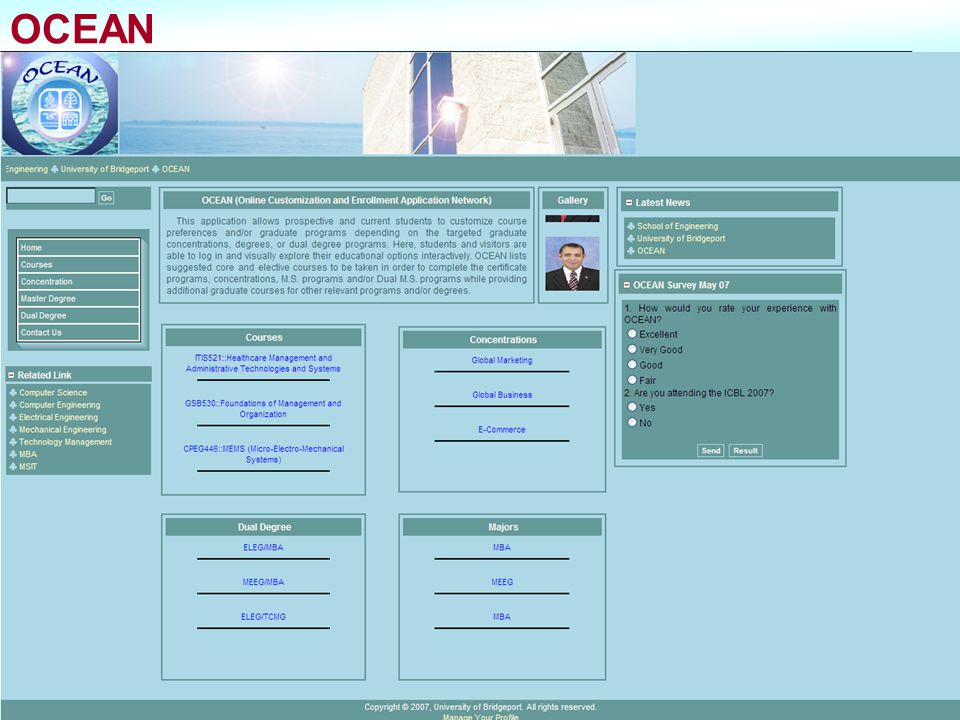
Task: Click the Go search button
Action: click(x=106, y=198)
